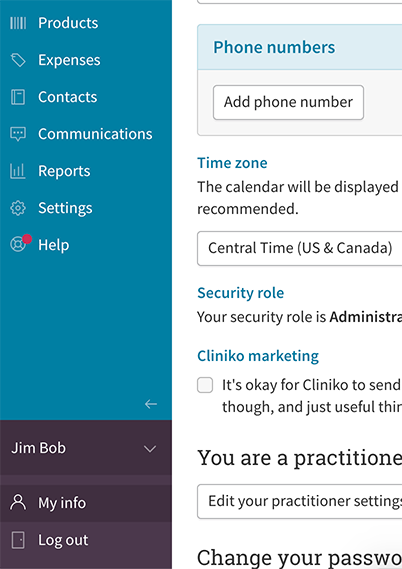
Task: Click the Help lifebuoy icon
Action: click(17, 245)
